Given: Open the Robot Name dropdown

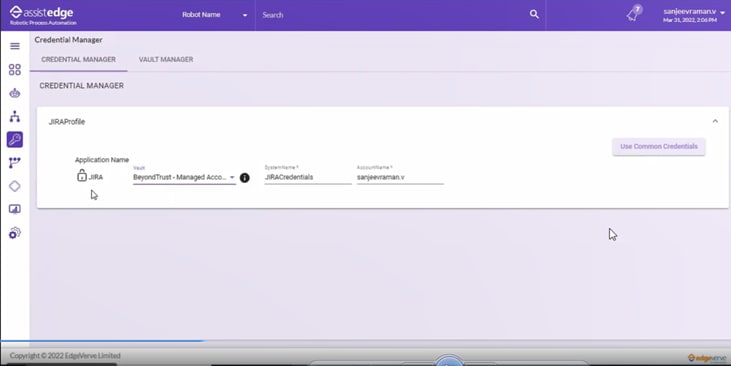Looking at the screenshot, I should pos(214,15).
